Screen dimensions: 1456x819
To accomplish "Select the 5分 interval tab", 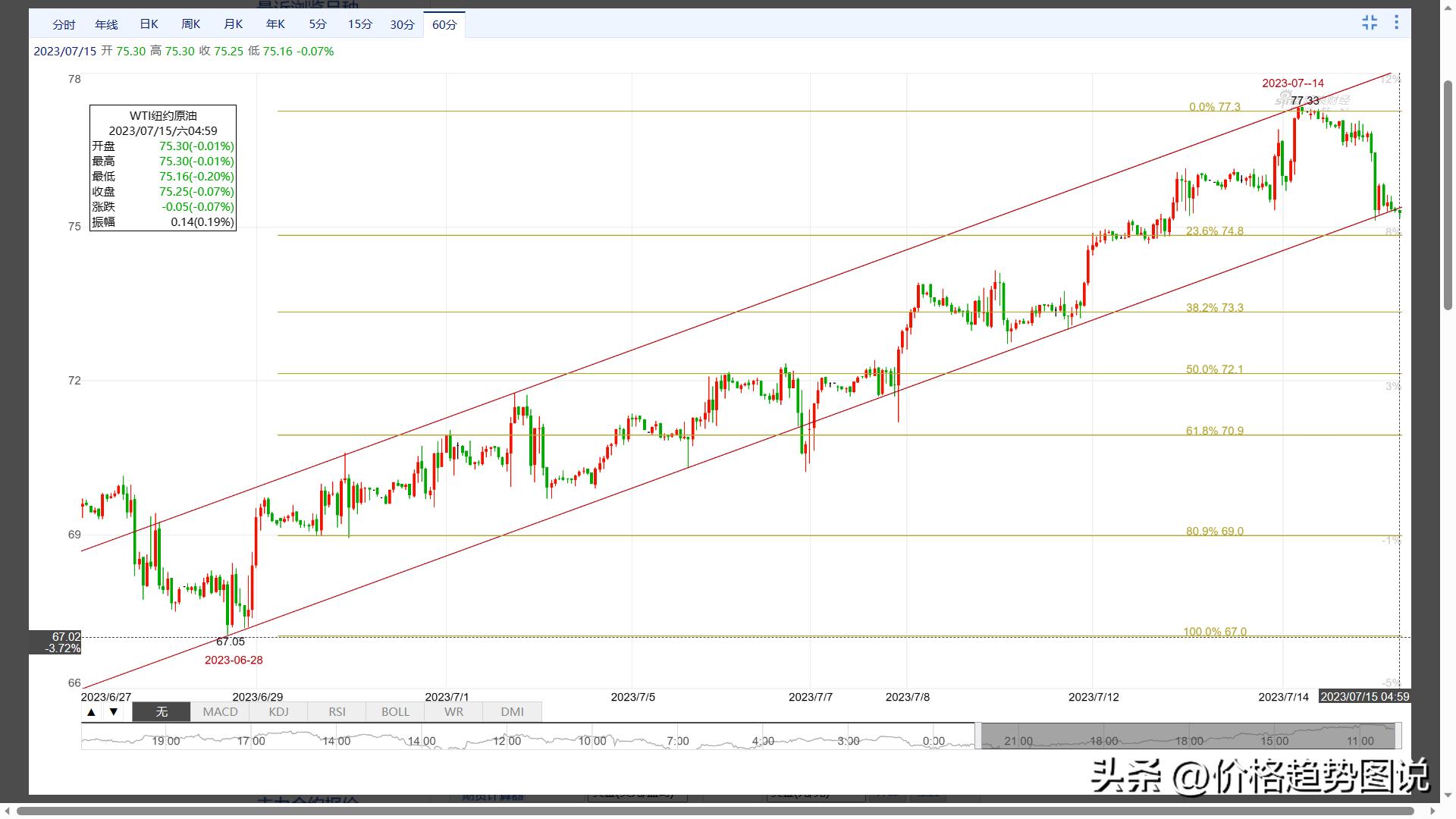I will (318, 25).
